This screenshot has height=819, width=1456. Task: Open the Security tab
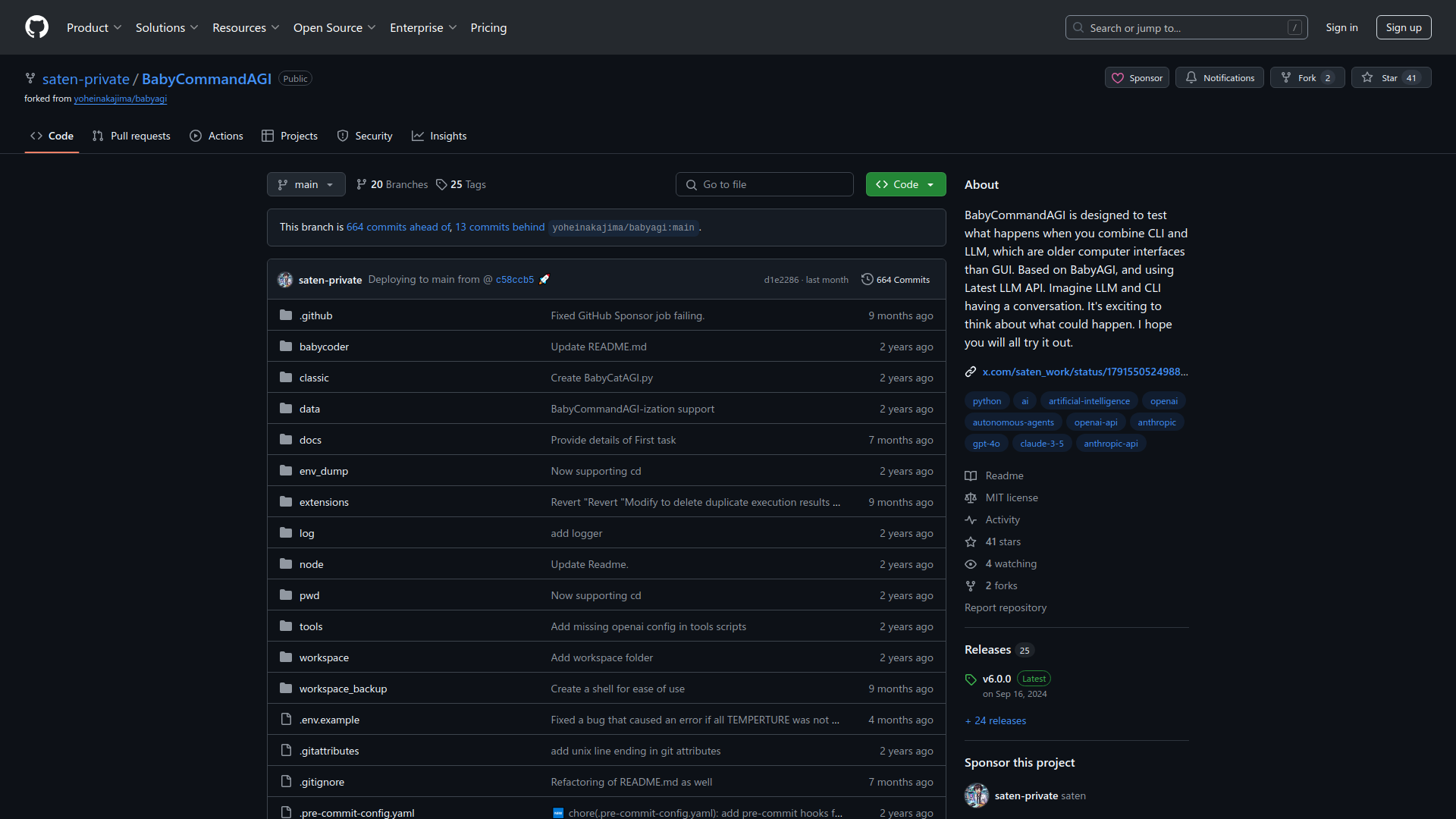click(x=365, y=136)
